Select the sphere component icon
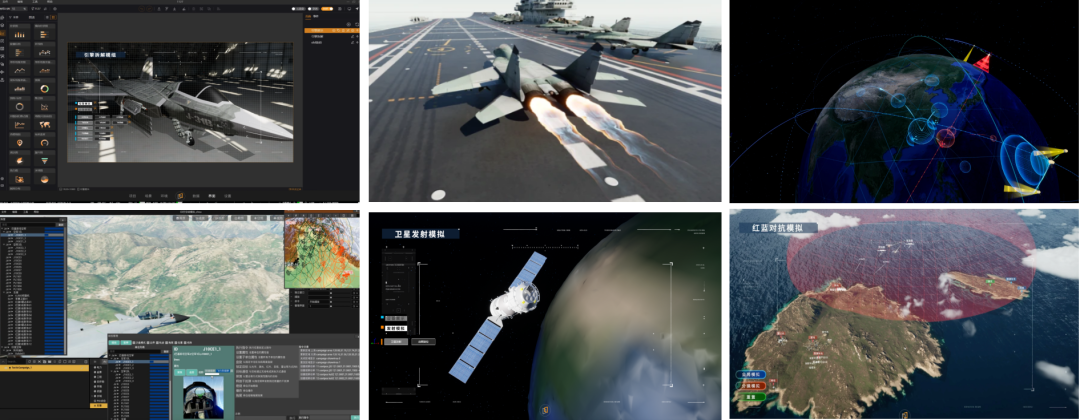The height and width of the screenshot is (420, 1080). pyautogui.click(x=44, y=179)
